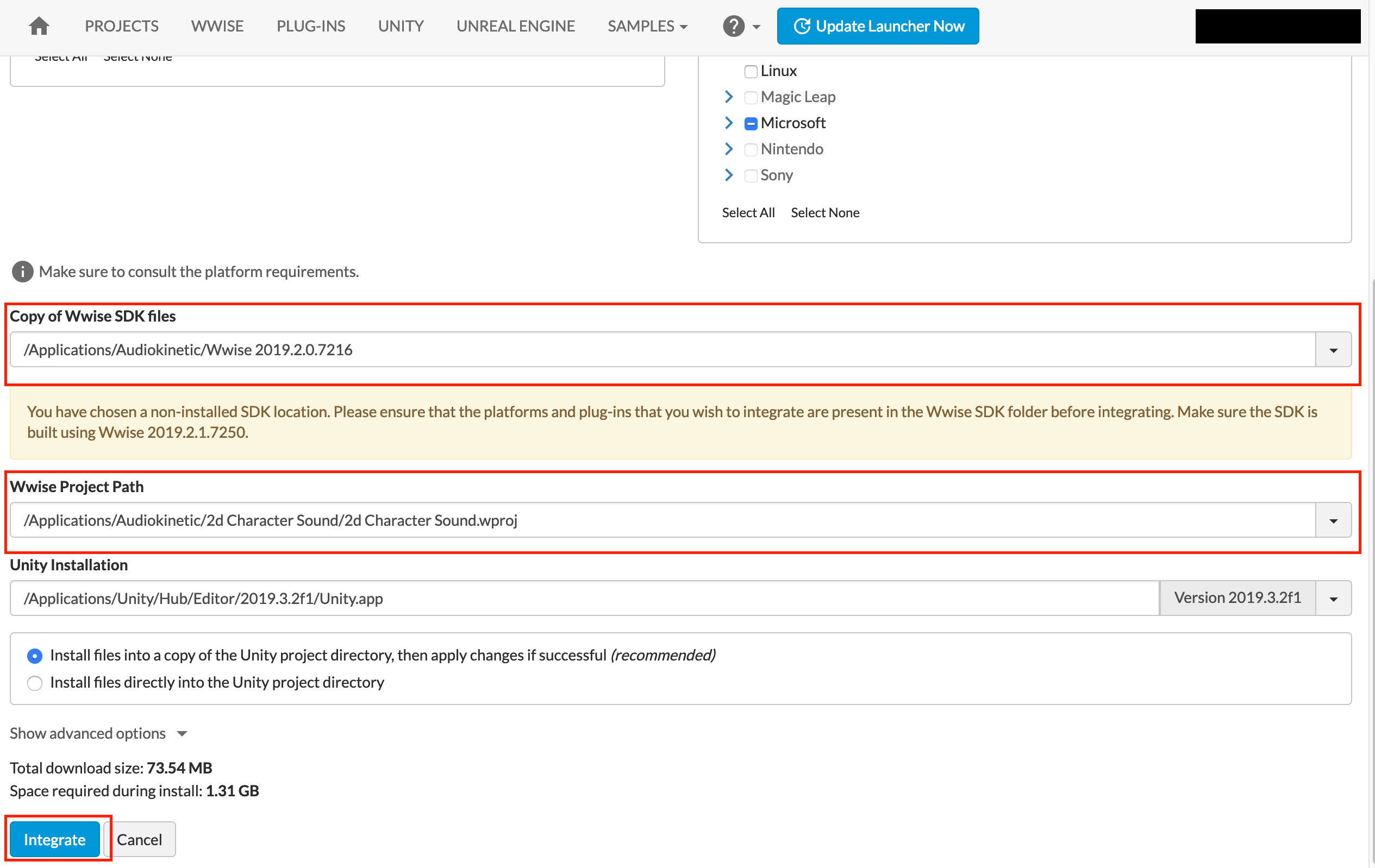
Task: Open the Unity Installation dropdown arrow
Action: click(x=1333, y=599)
